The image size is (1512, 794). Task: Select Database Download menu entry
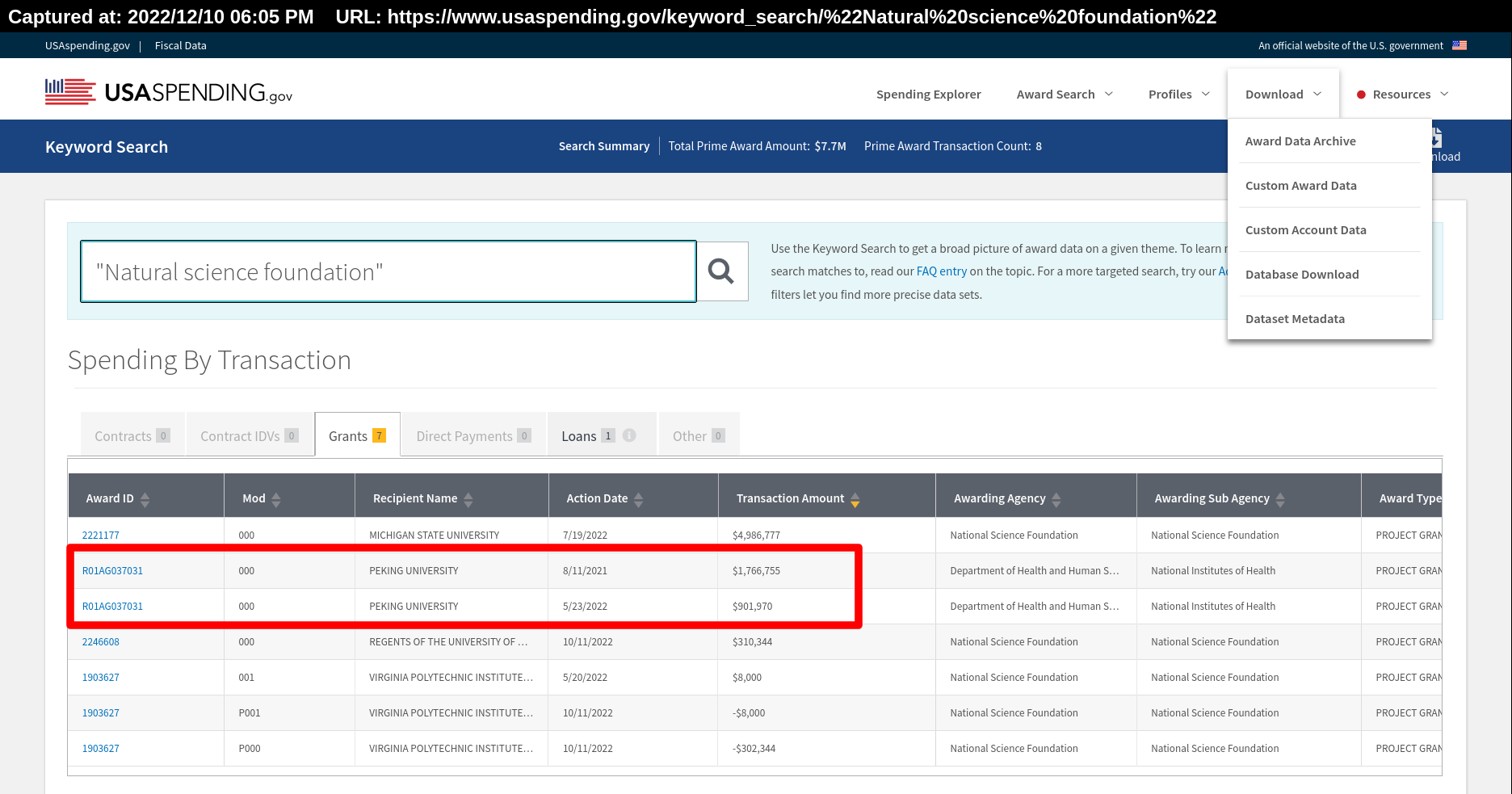pyautogui.click(x=1302, y=275)
